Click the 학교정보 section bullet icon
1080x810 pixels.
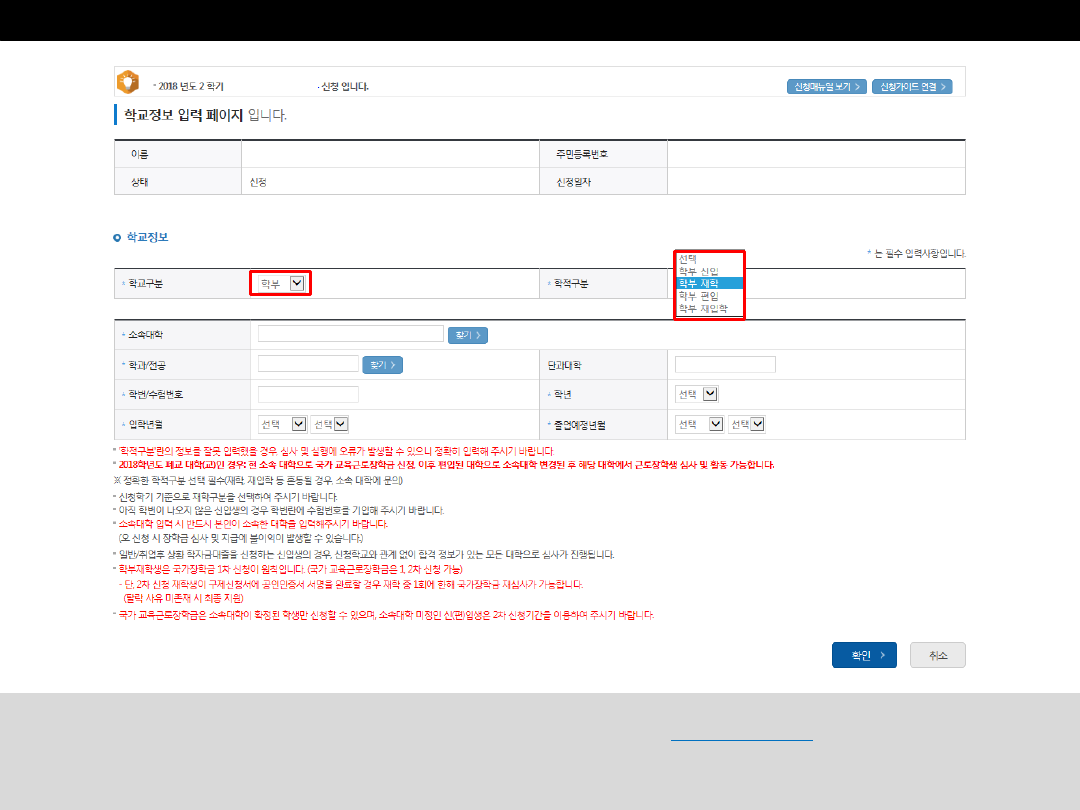tap(117, 238)
